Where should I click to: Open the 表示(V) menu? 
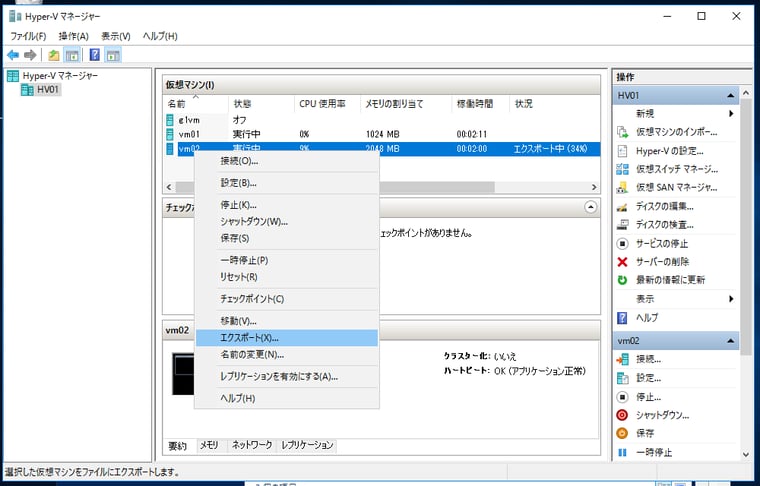point(116,36)
